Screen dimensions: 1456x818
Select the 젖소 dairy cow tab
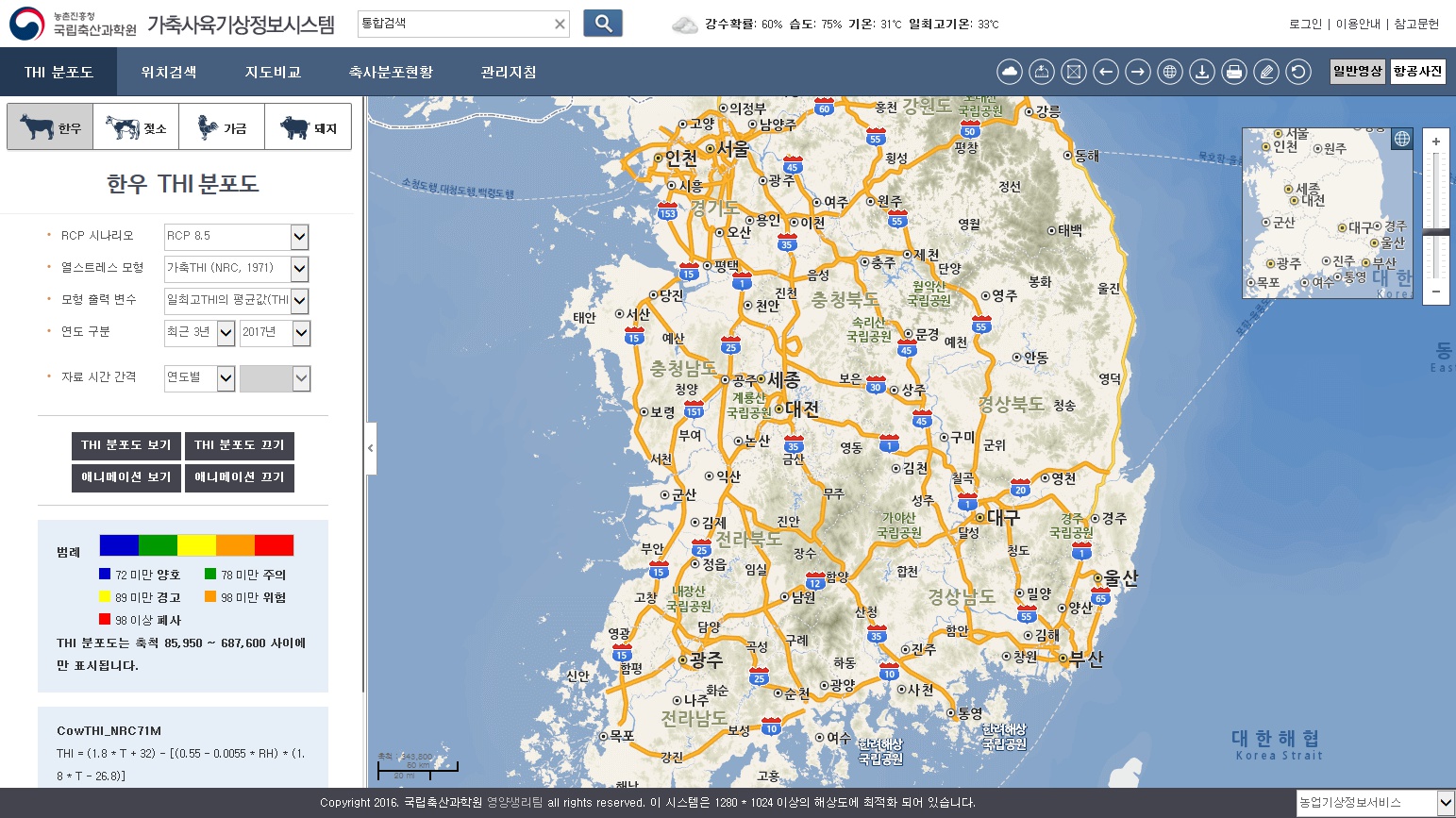[136, 127]
